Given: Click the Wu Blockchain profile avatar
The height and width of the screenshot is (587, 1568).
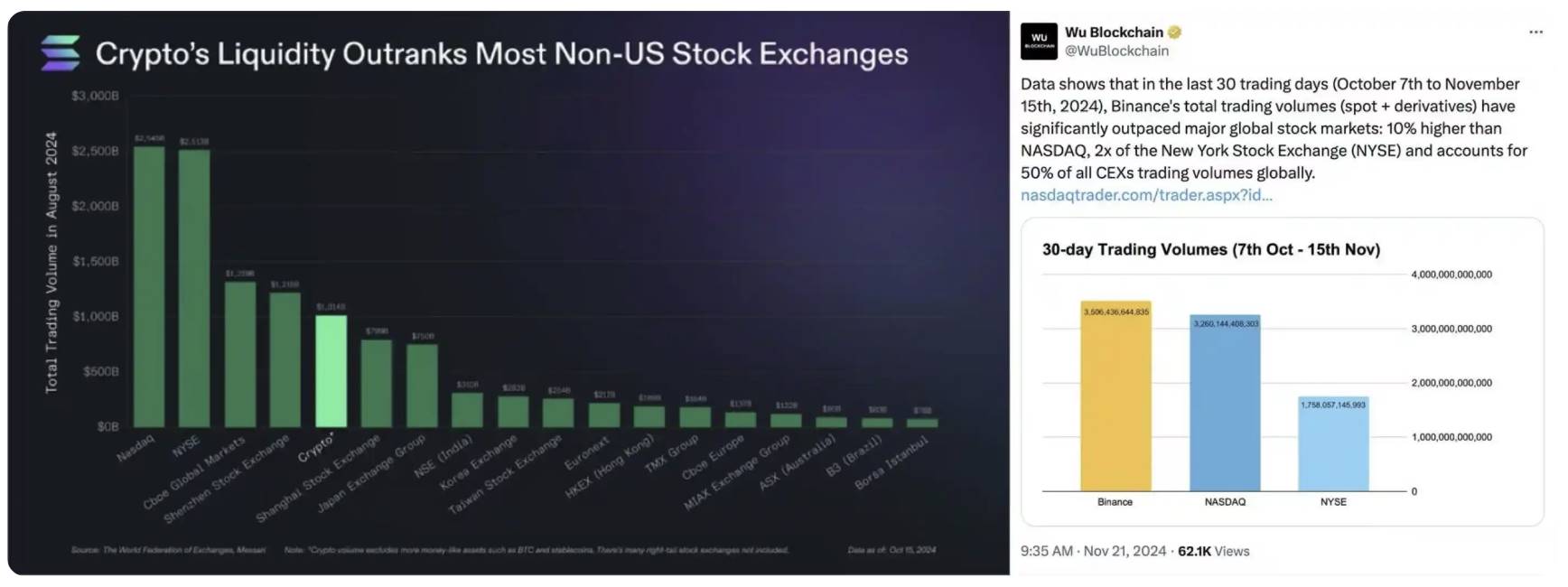Looking at the screenshot, I should tap(1039, 42).
